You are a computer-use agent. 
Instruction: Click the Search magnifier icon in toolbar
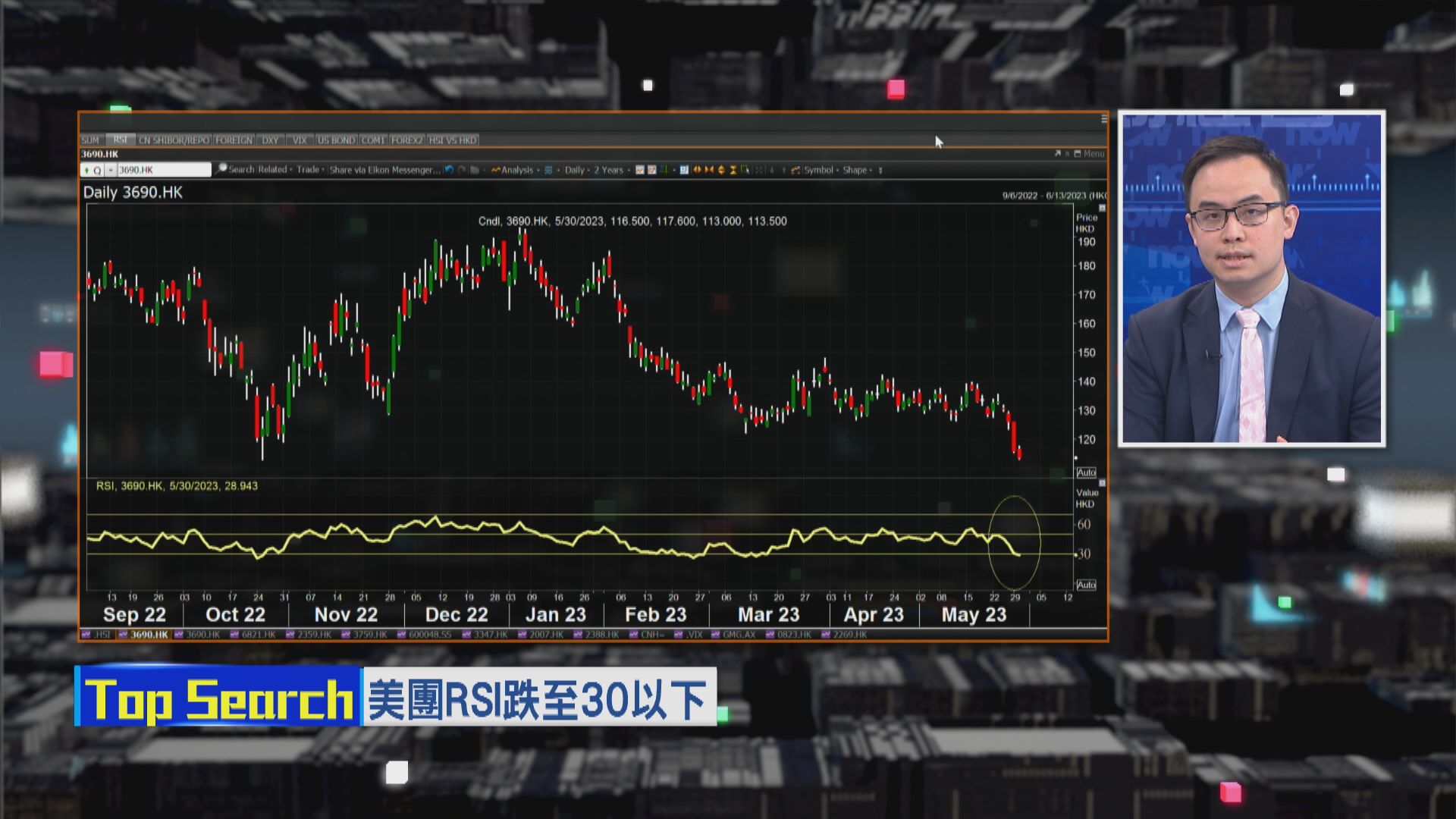pos(221,169)
